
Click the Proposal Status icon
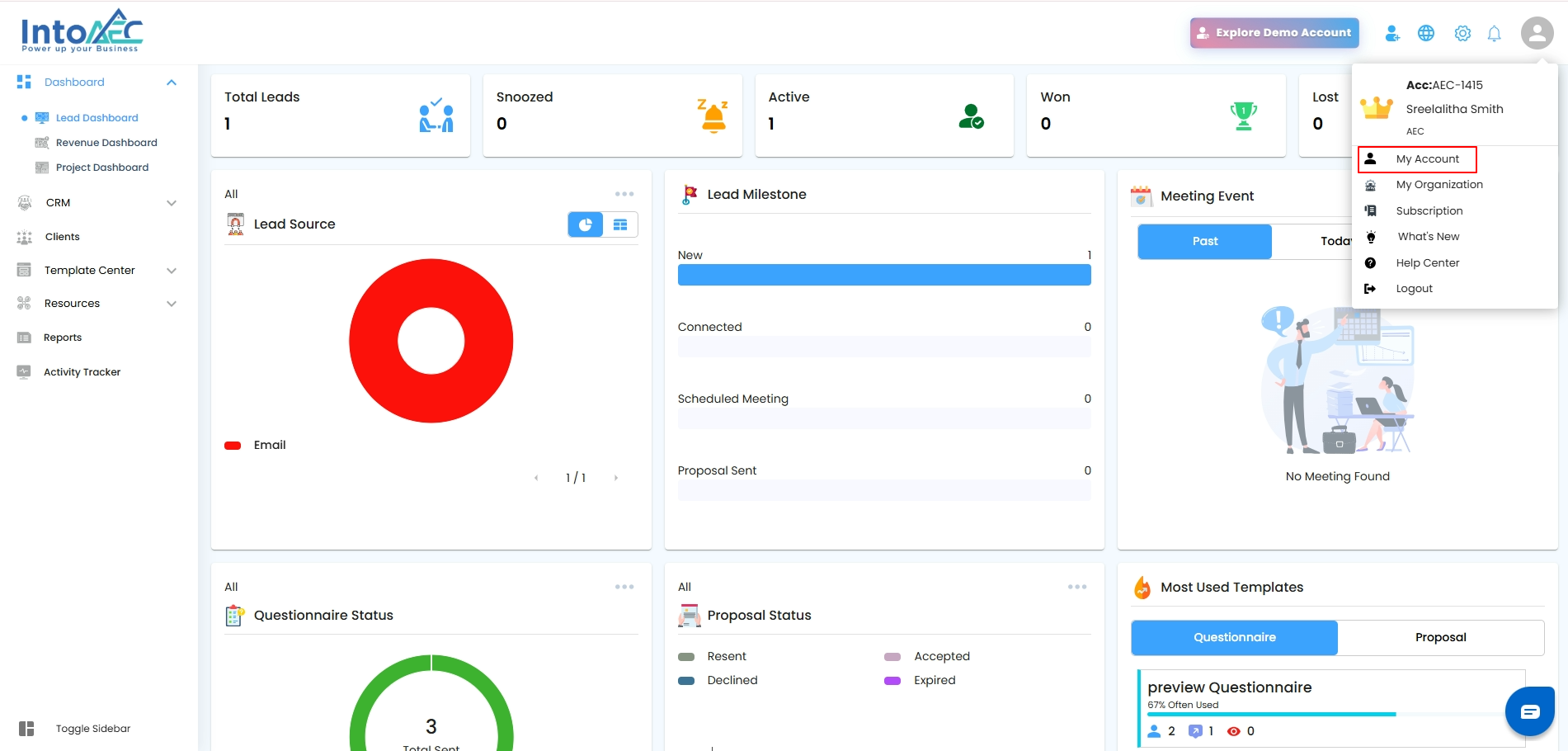pos(689,616)
